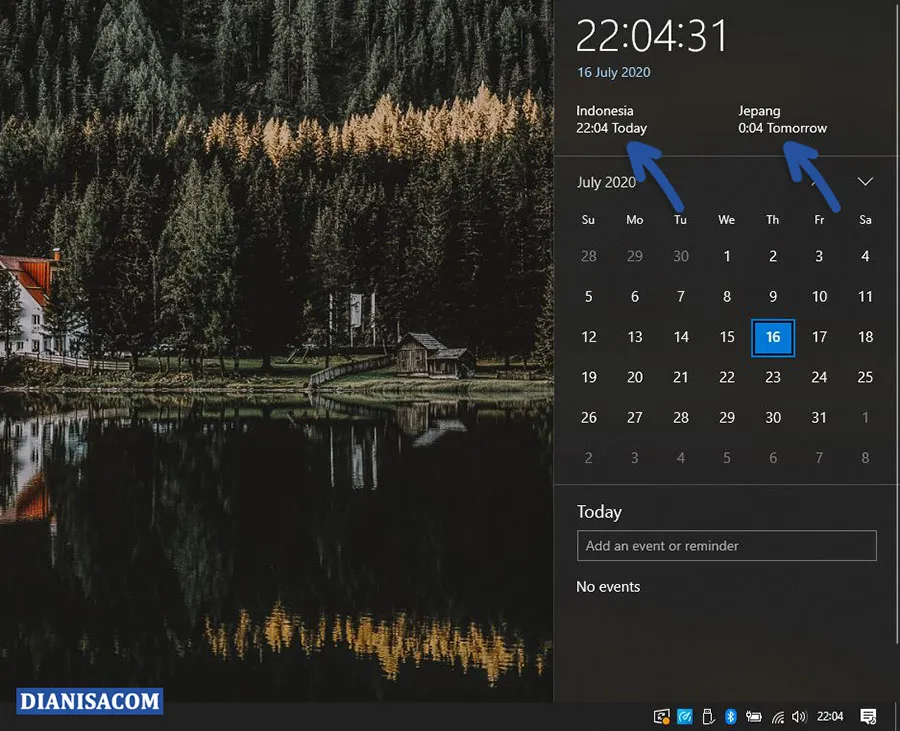The height and width of the screenshot is (731, 900).
Task: Select July 1 in the calendar
Action: [x=727, y=256]
